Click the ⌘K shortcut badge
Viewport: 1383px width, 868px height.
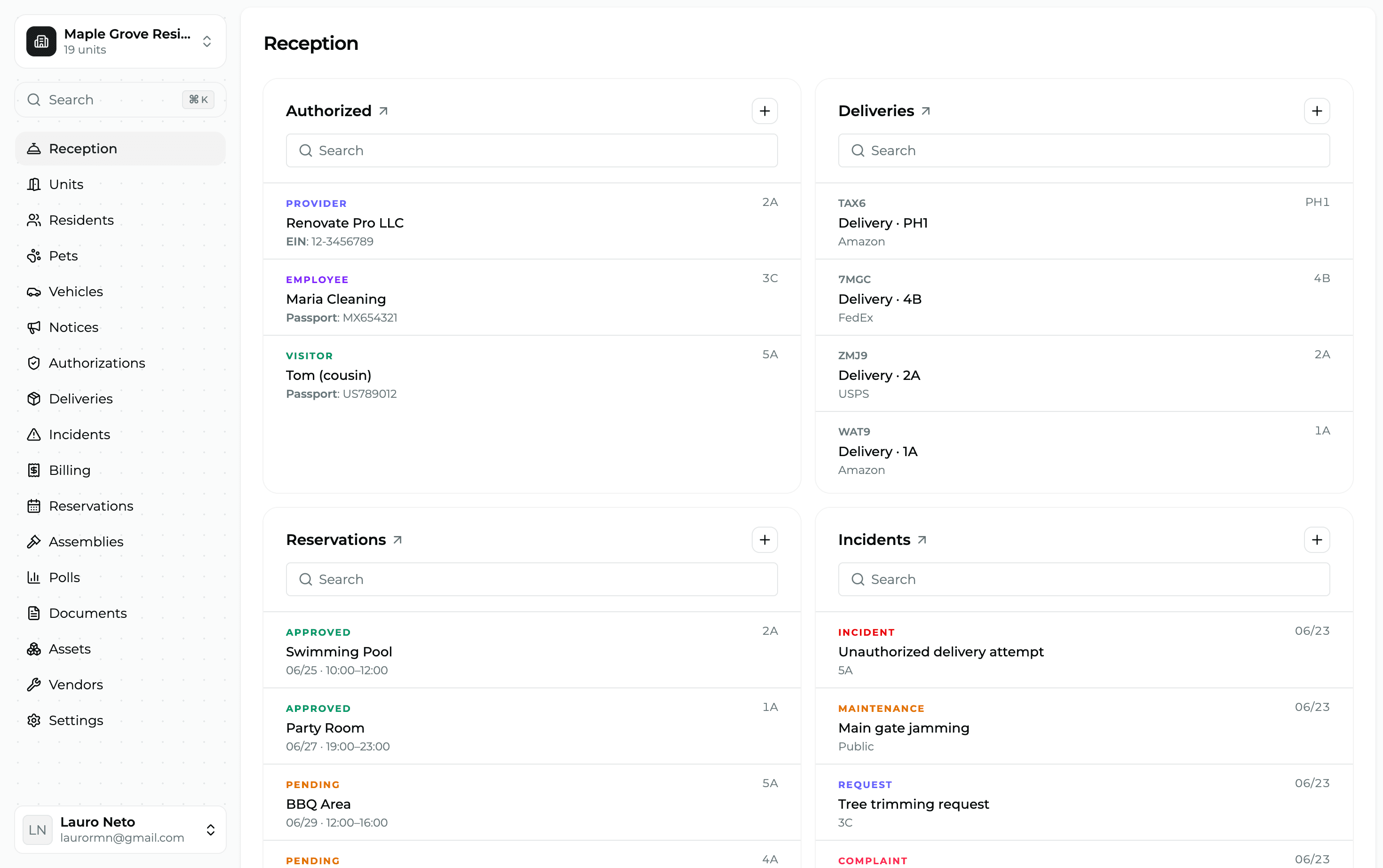coord(198,100)
